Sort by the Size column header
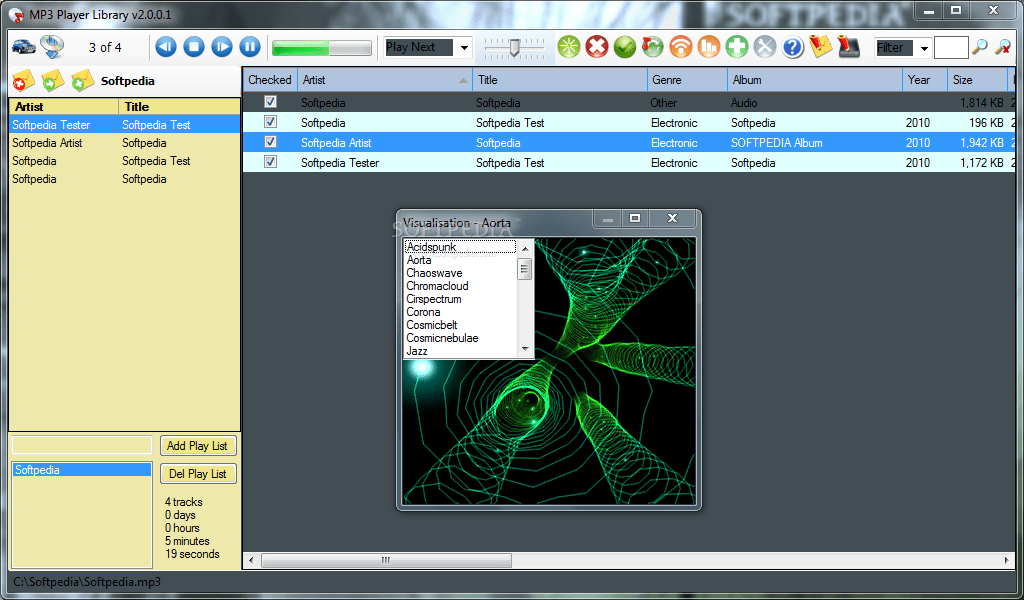This screenshot has height=600, width=1024. pos(977,80)
